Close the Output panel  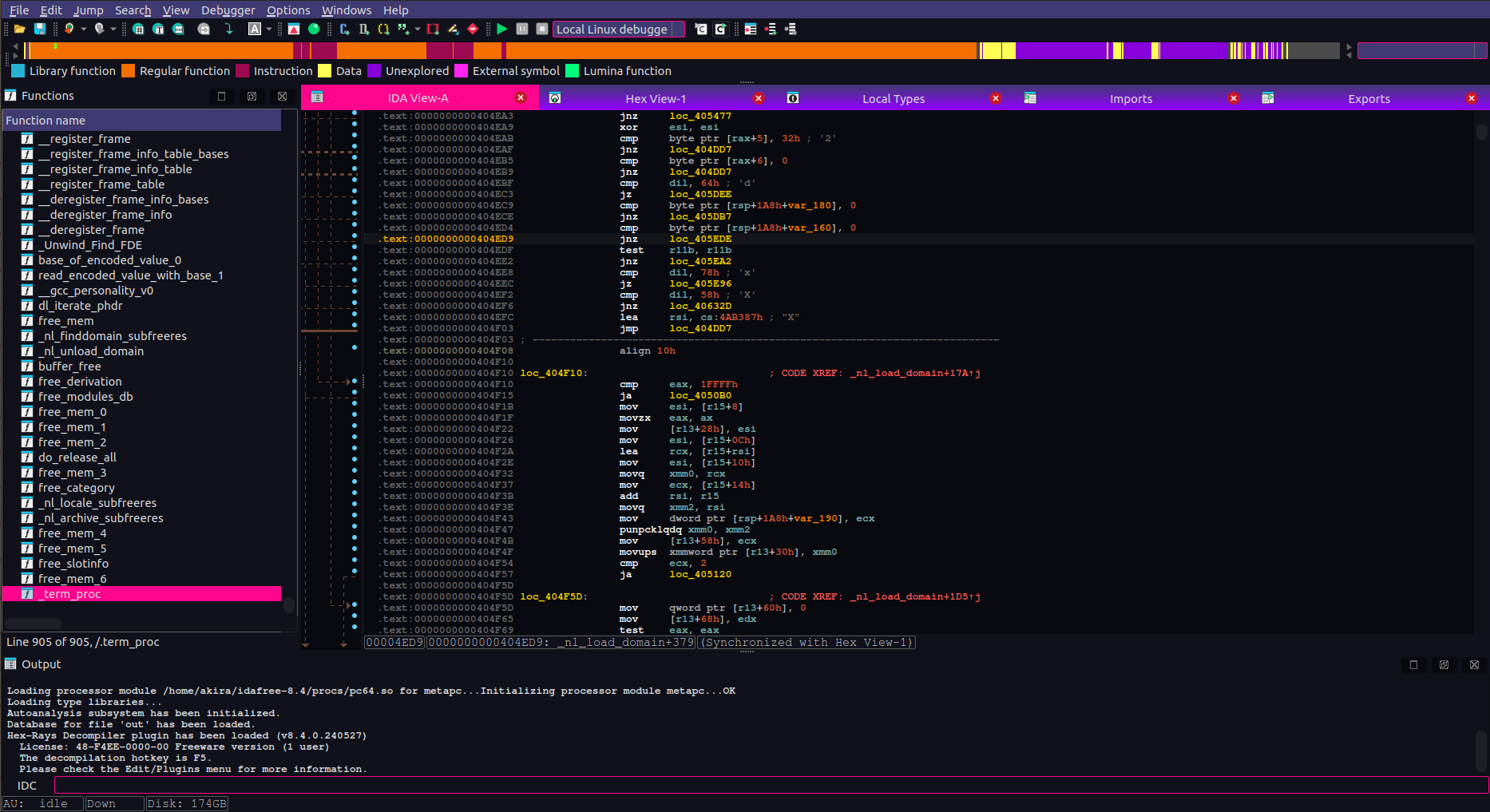pyautogui.click(x=1474, y=664)
